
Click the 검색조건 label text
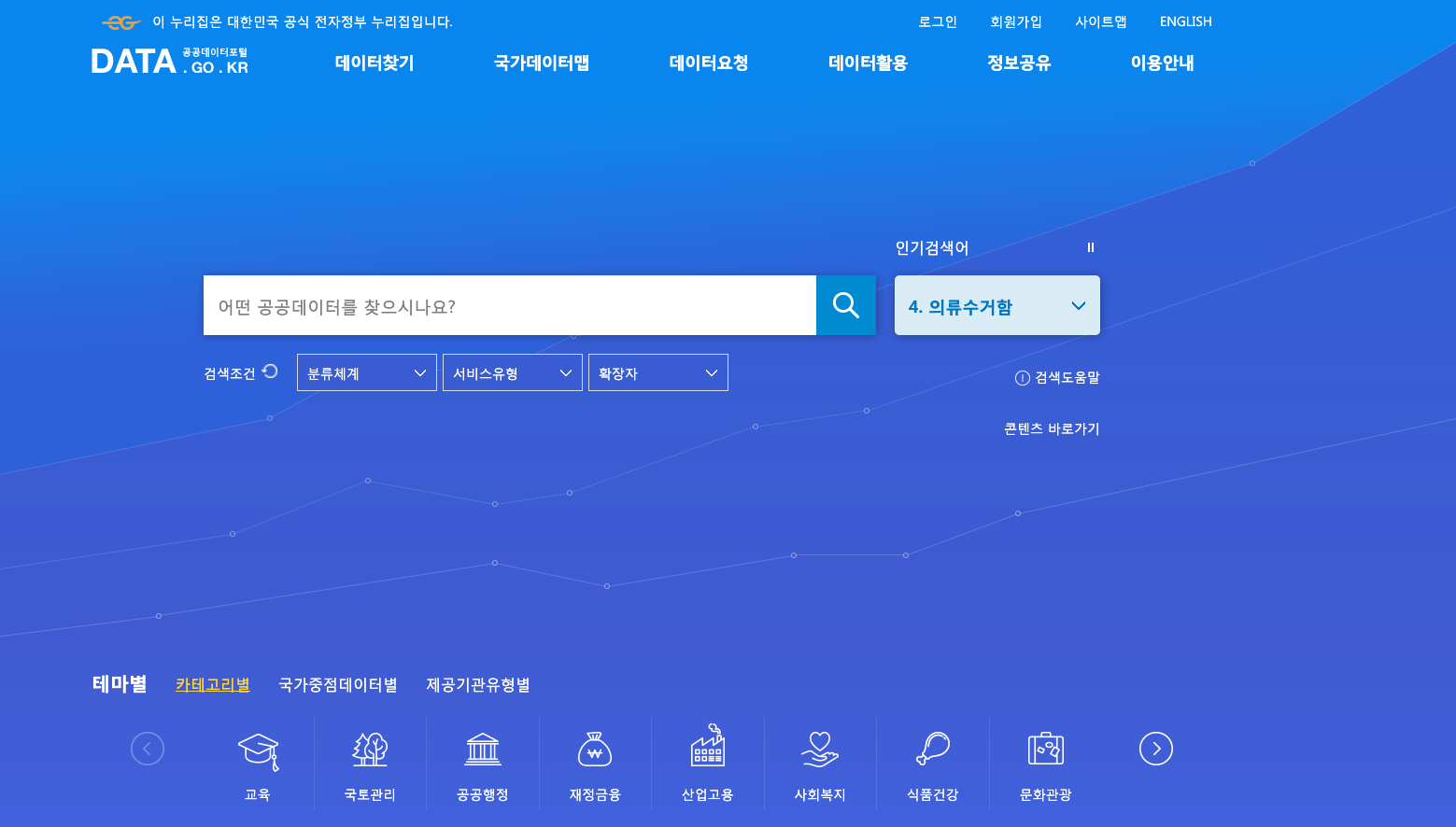(230, 373)
